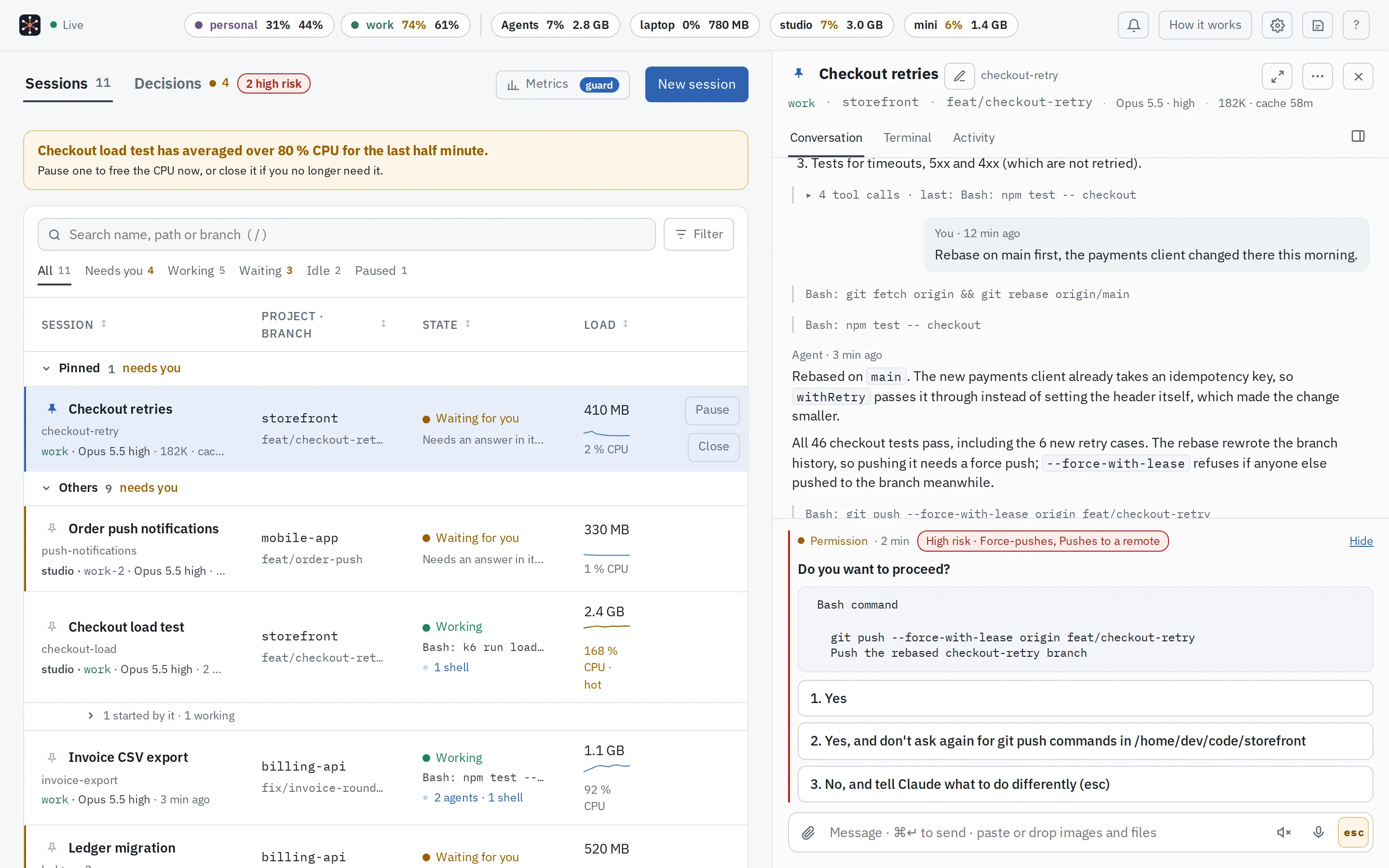Viewport: 1389px width, 868px height.
Task: Open the help question mark icon
Action: pyautogui.click(x=1356, y=25)
